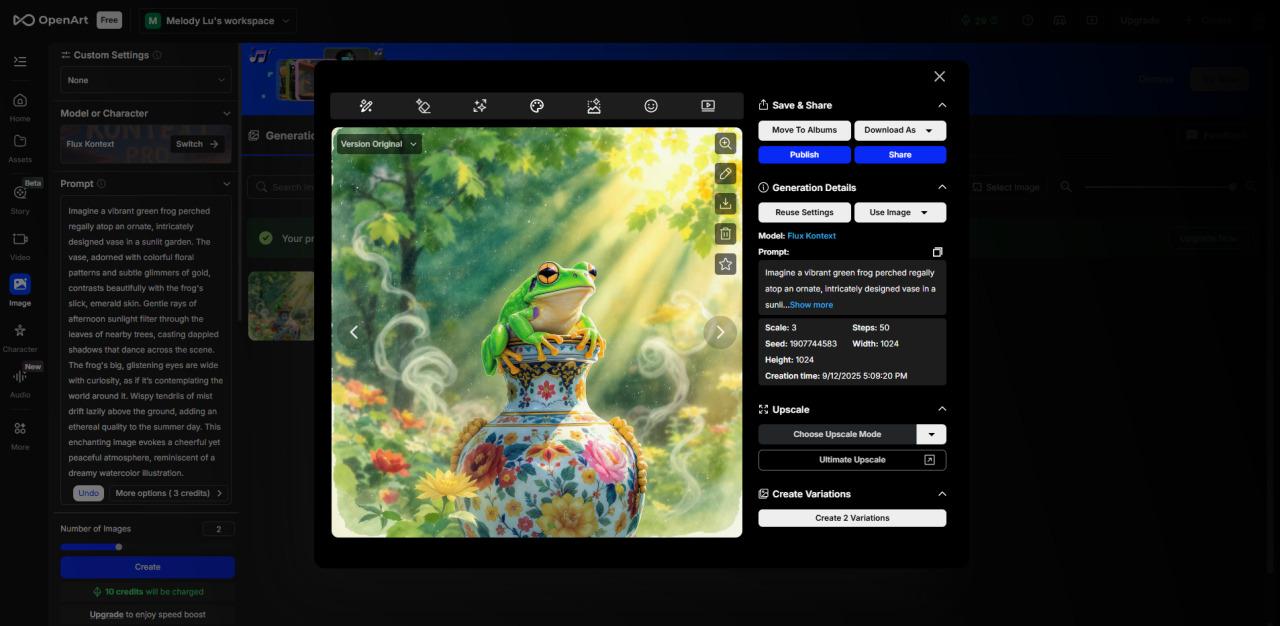Open the image-to-video tool icon
1280x626 pixels.
[x=708, y=106]
